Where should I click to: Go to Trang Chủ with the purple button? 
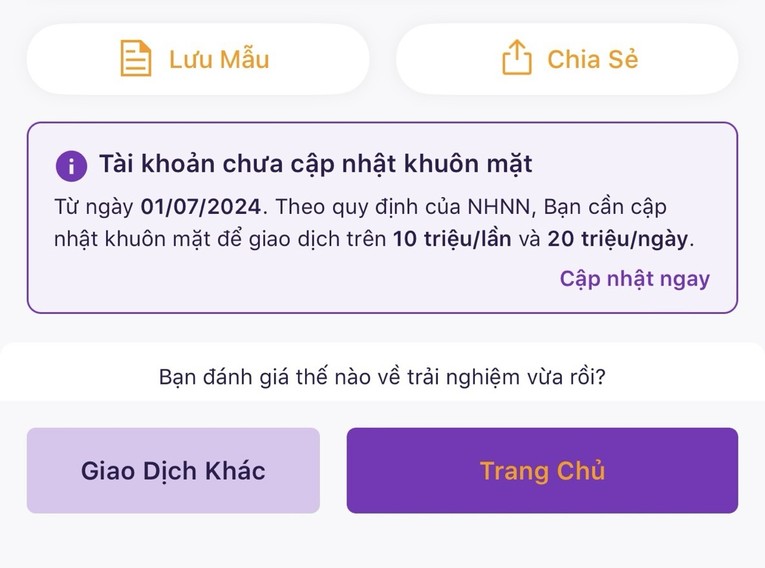[x=542, y=470]
